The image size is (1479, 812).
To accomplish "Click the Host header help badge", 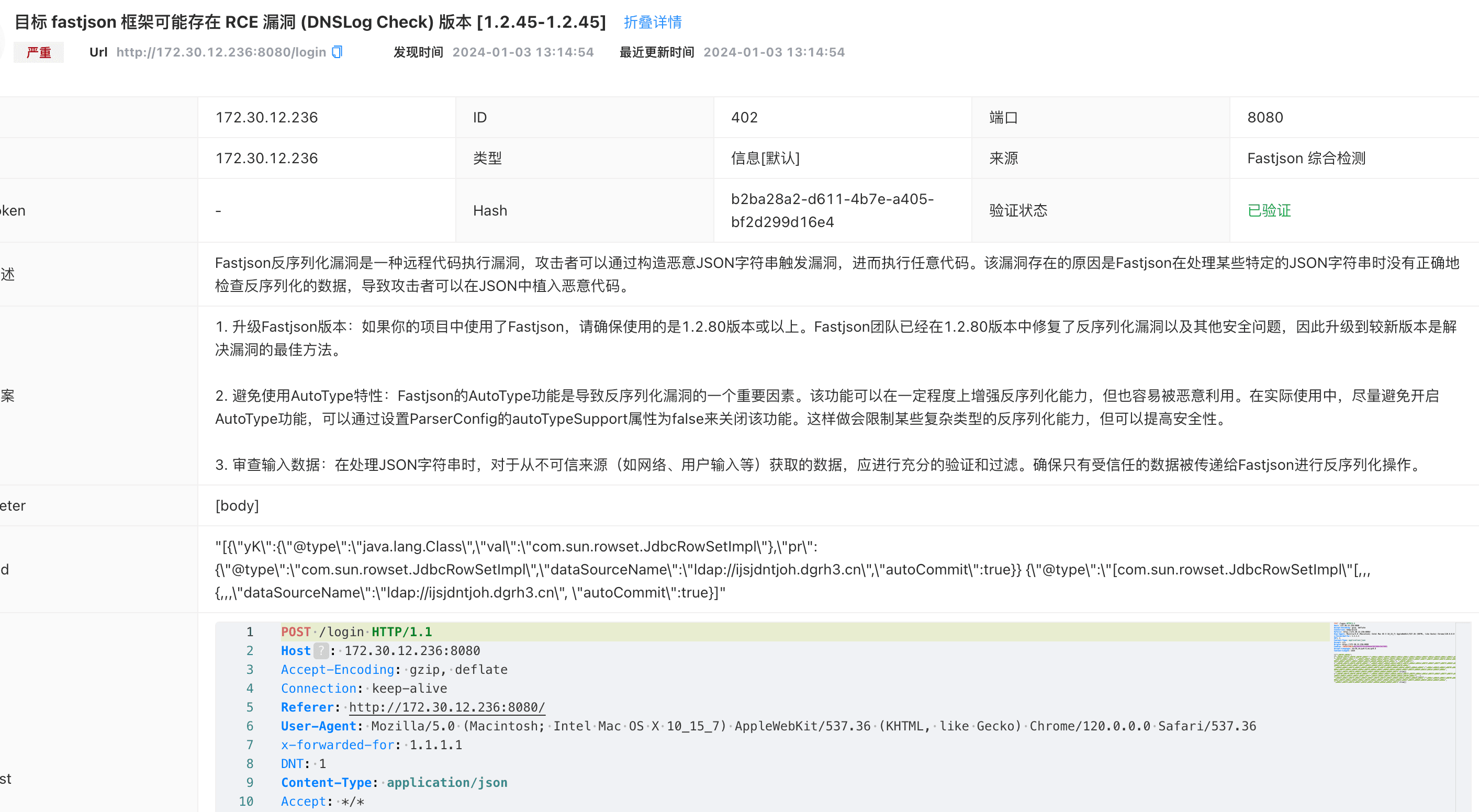I will [321, 651].
